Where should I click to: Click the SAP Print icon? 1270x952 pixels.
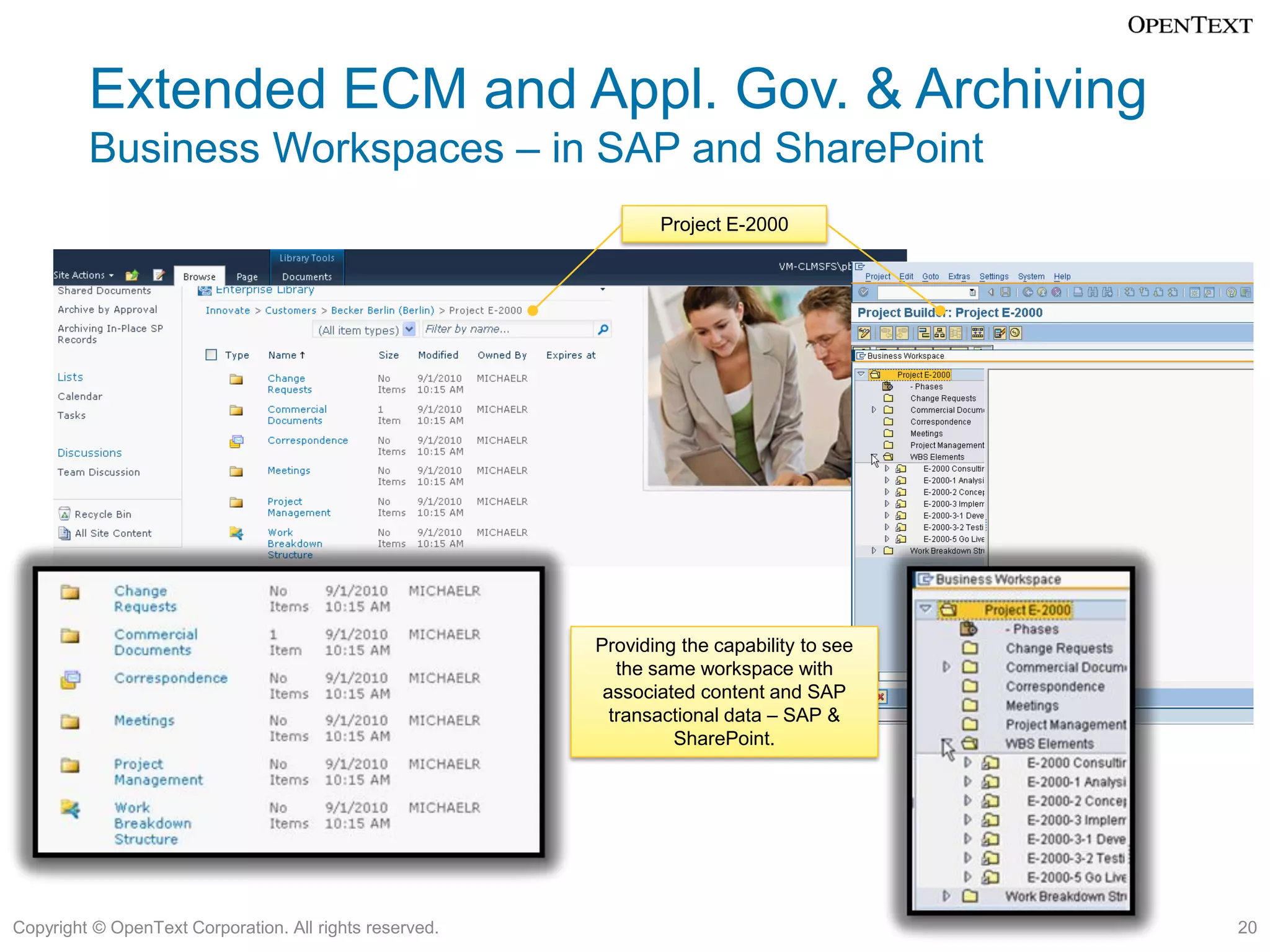(1078, 293)
